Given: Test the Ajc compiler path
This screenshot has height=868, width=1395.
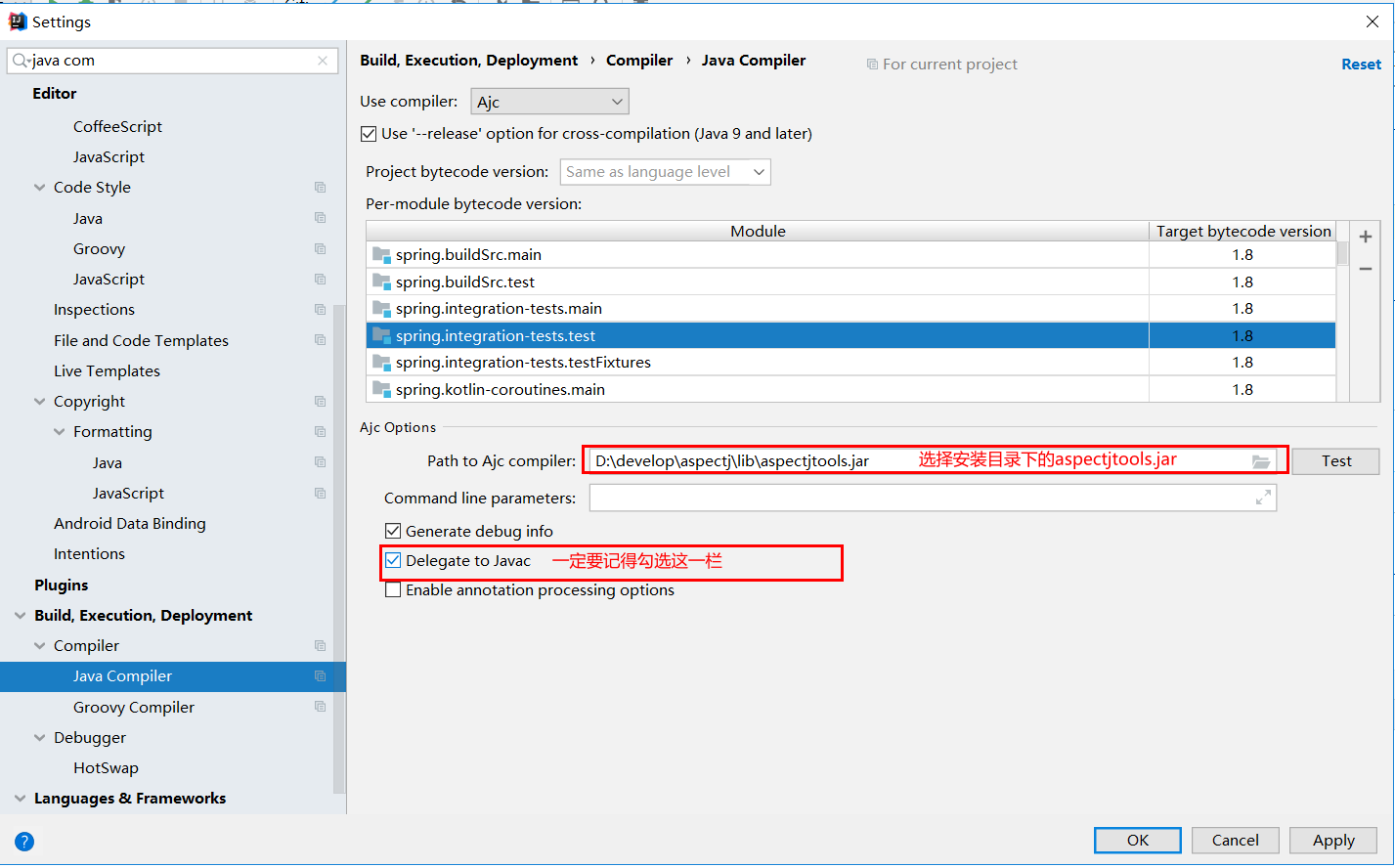Looking at the screenshot, I should 1335,460.
